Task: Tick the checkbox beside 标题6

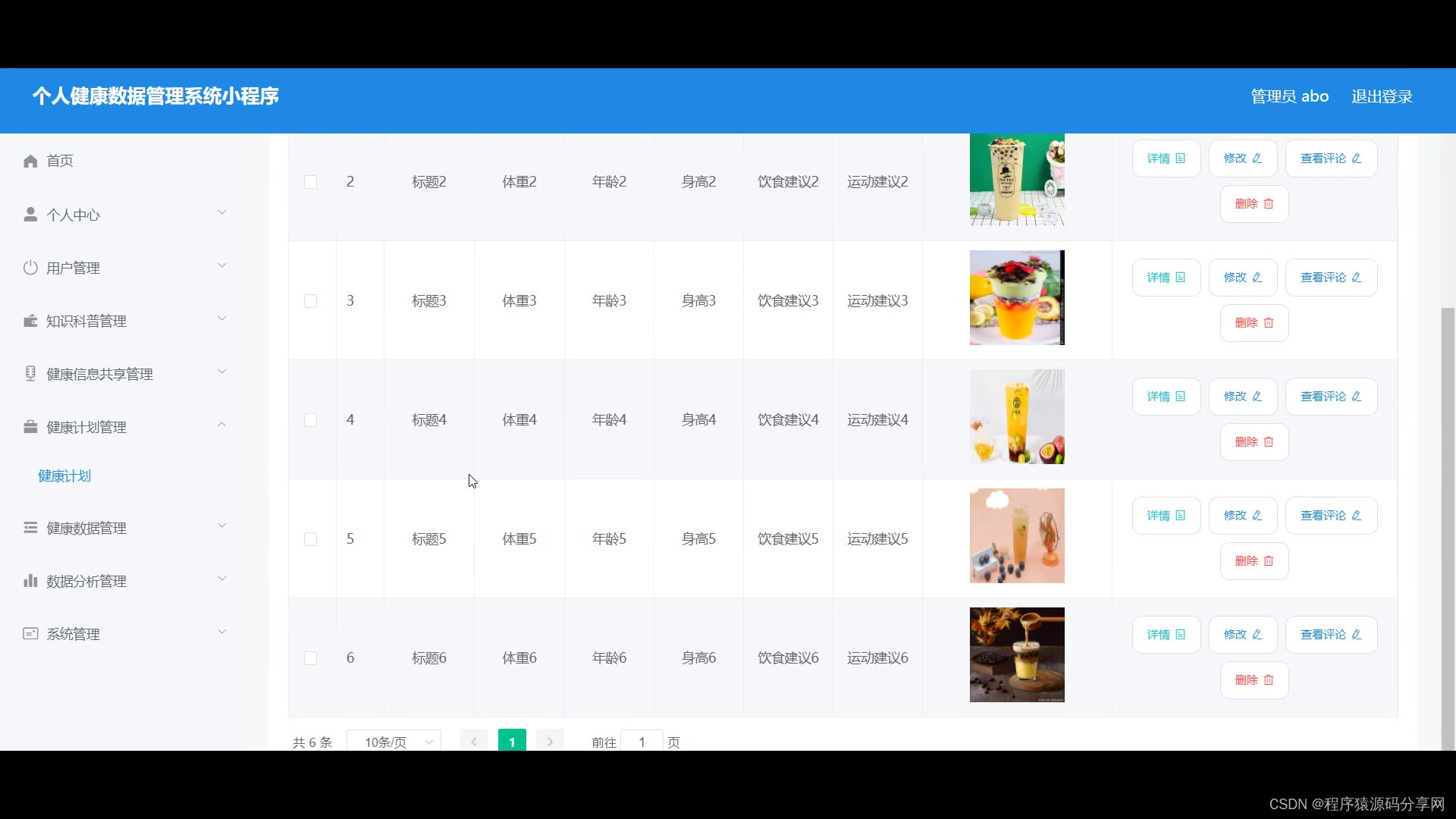Action: coord(311,658)
